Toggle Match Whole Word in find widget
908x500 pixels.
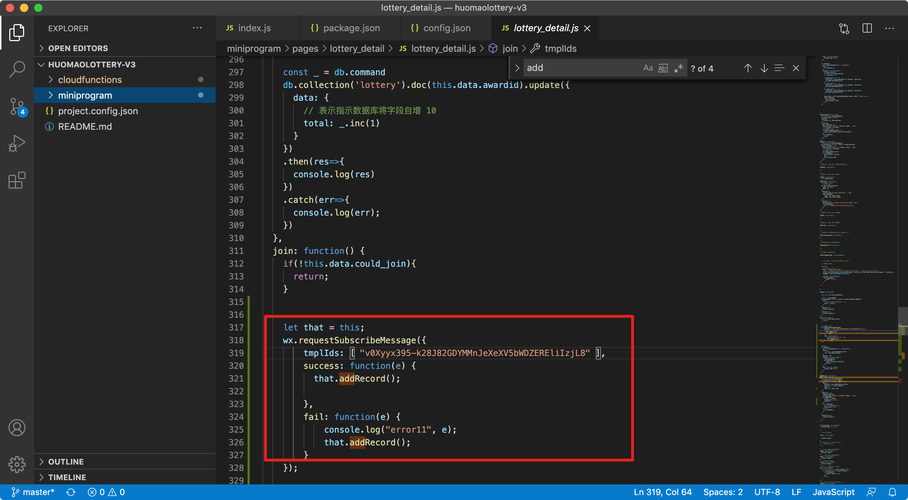[x=663, y=68]
